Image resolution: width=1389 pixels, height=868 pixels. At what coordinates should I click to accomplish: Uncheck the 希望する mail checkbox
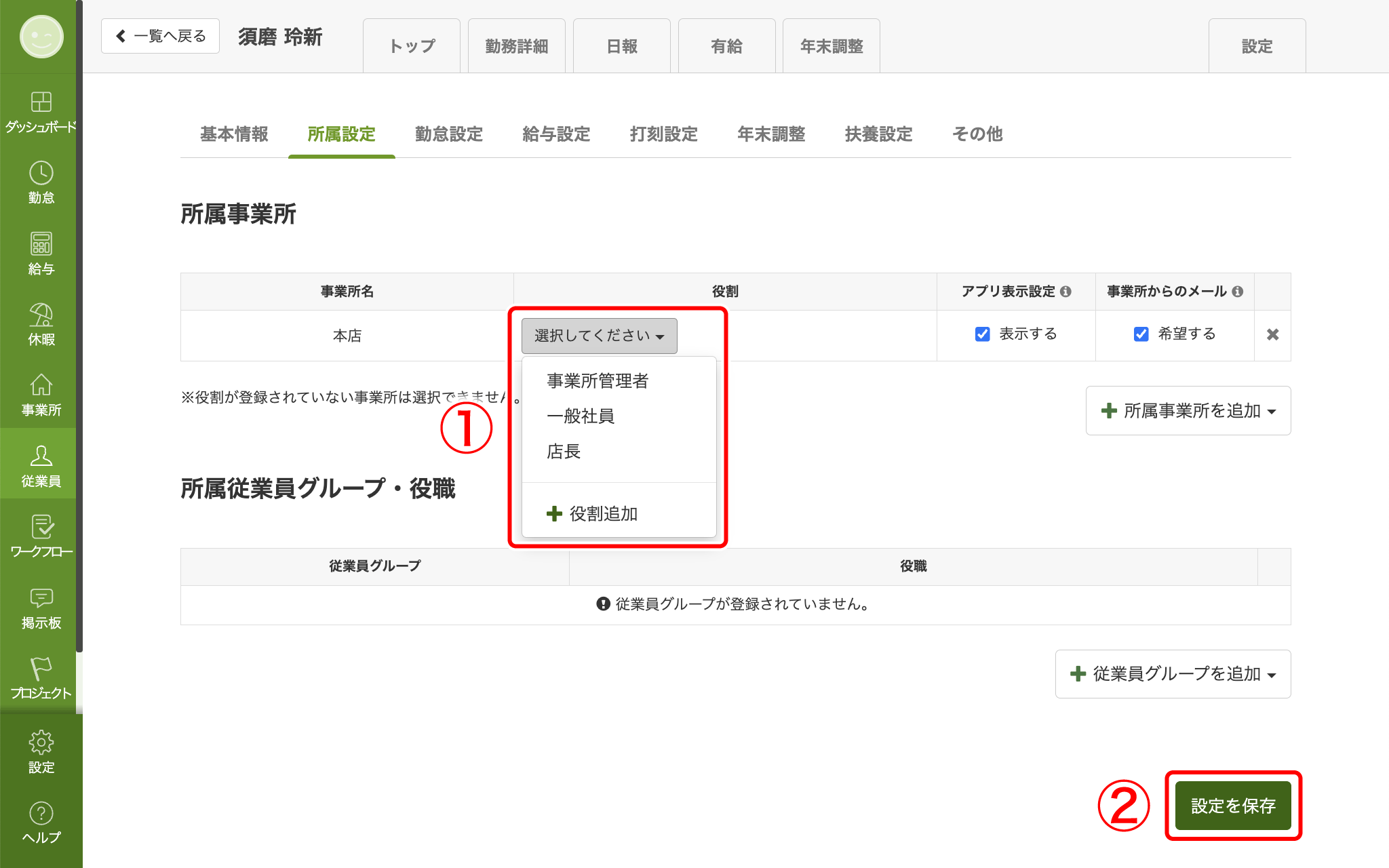click(1141, 334)
